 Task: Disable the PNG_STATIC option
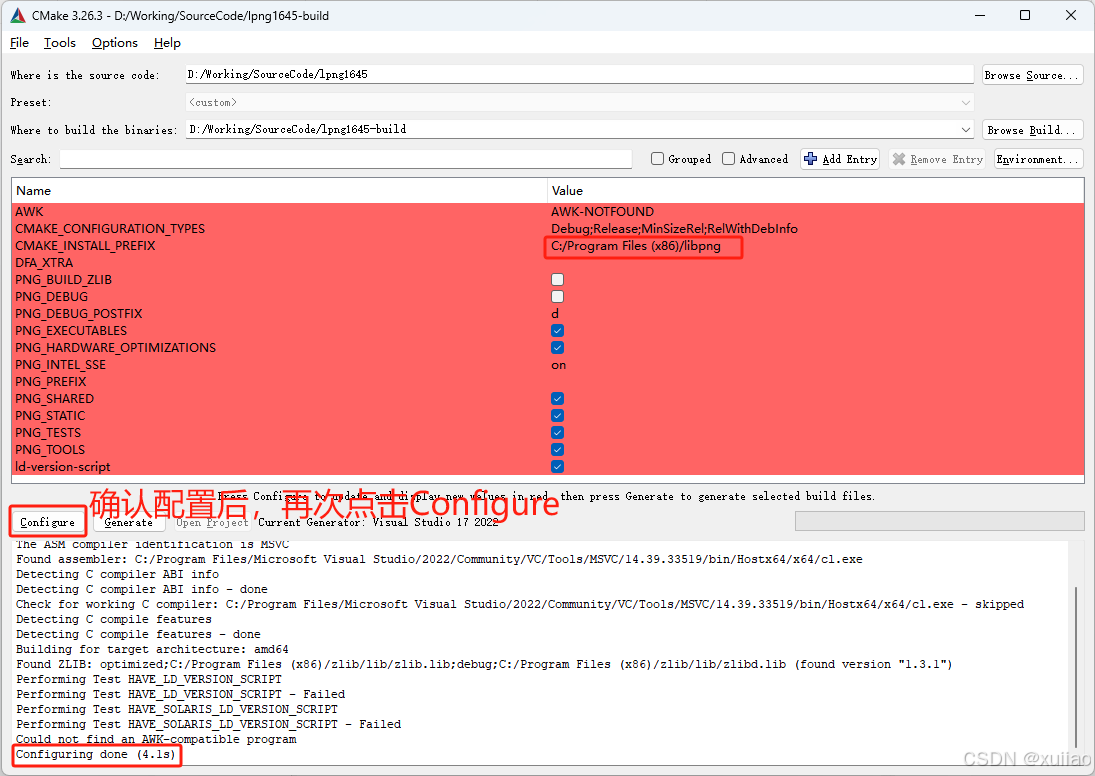pyautogui.click(x=557, y=415)
